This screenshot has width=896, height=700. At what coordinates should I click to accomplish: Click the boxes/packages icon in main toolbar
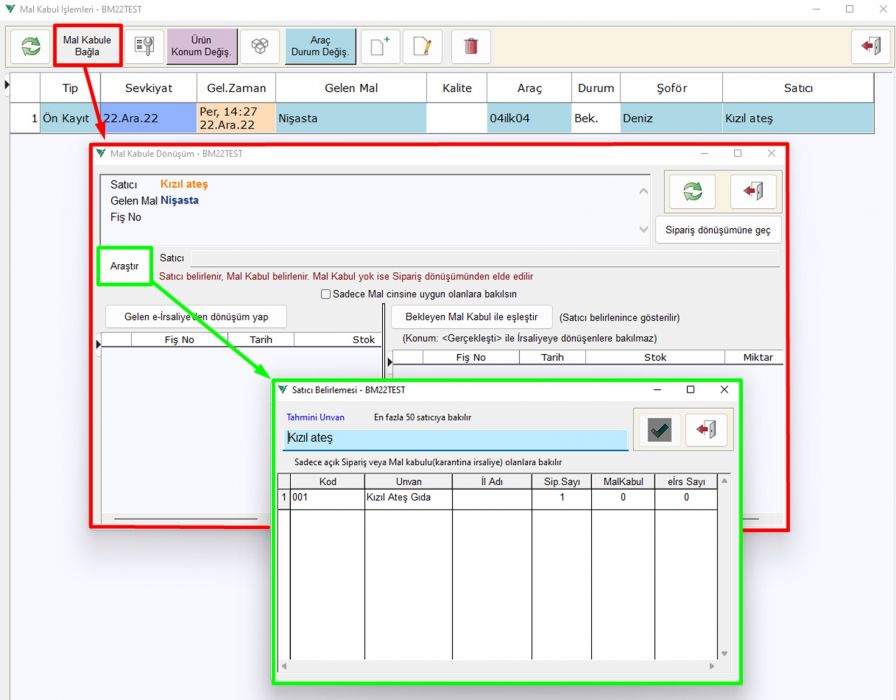[260, 46]
